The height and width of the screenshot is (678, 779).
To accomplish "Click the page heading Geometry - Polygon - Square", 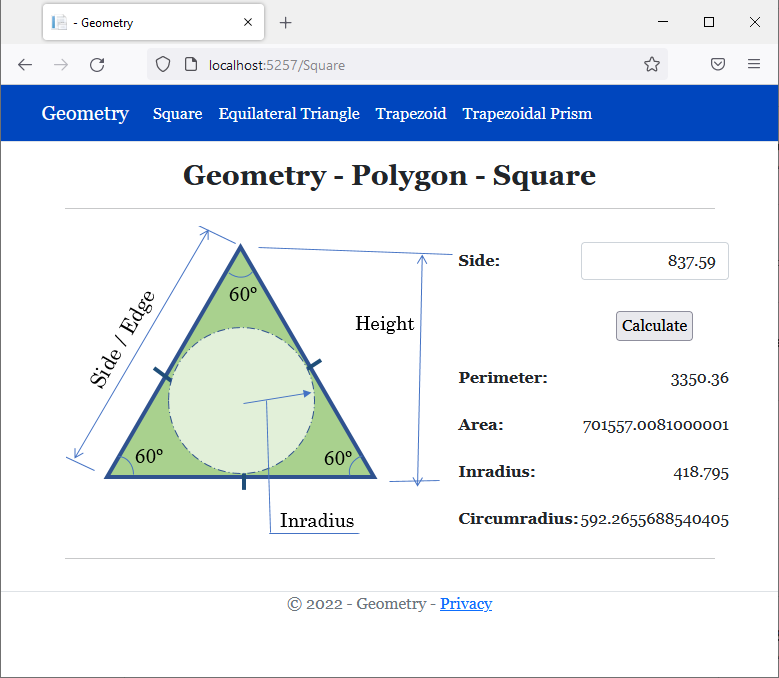I will [390, 175].
